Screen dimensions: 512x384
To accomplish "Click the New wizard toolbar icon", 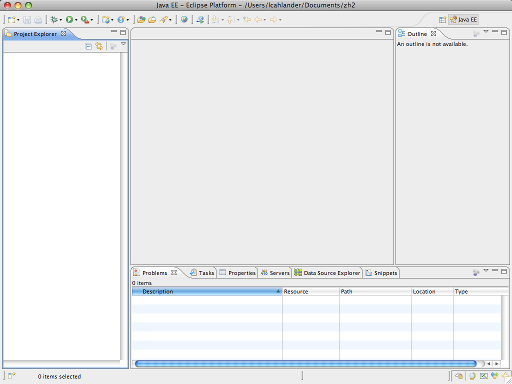I will (11, 20).
